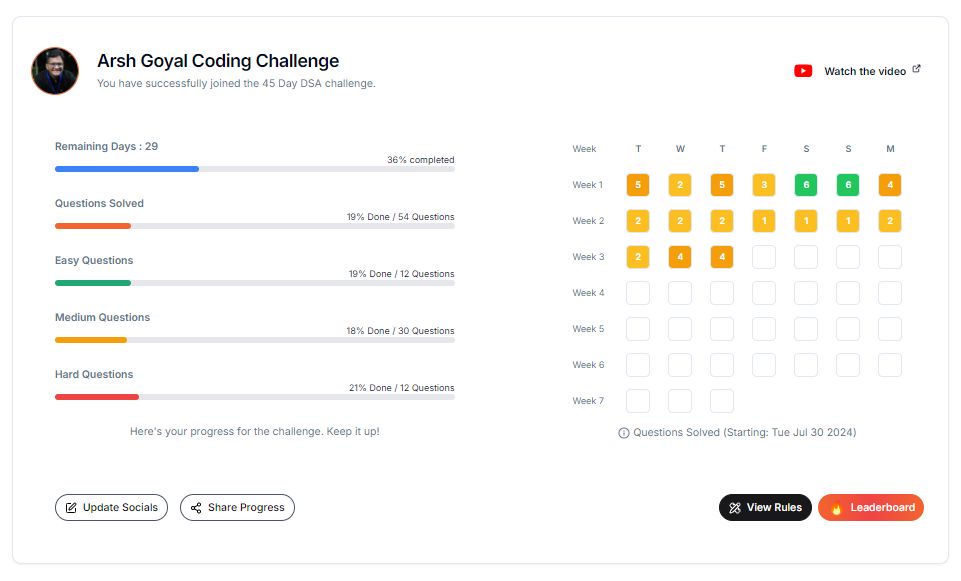Click the info icon beside Questions Solved date

click(x=623, y=433)
